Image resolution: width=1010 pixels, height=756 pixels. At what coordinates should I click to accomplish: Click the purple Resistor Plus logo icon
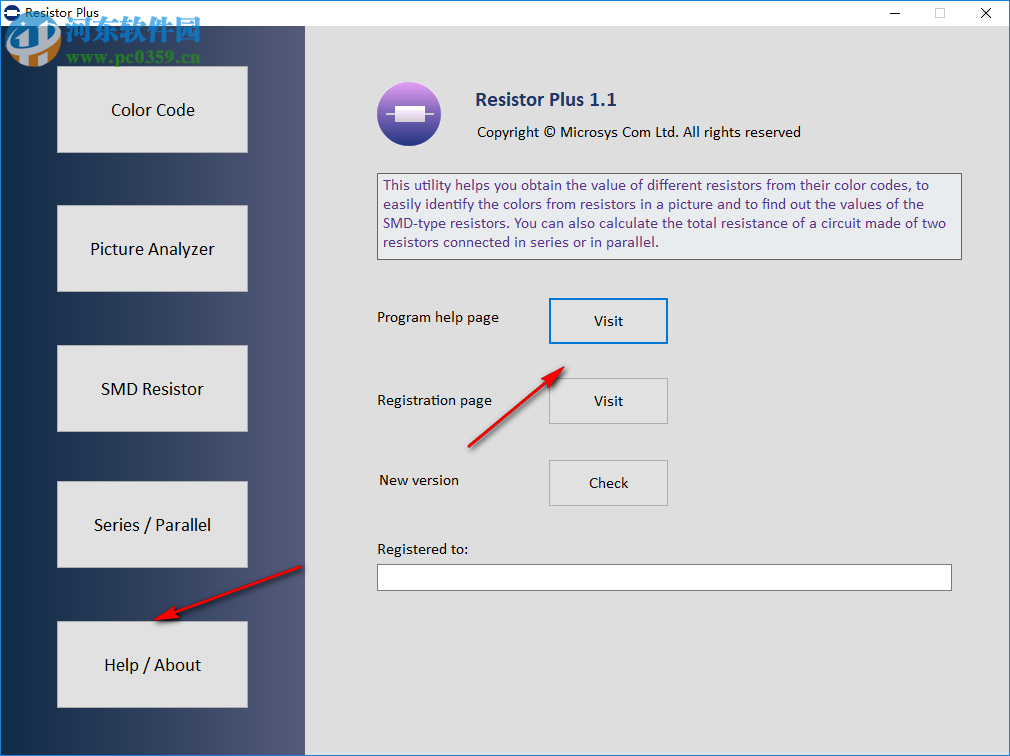[408, 114]
